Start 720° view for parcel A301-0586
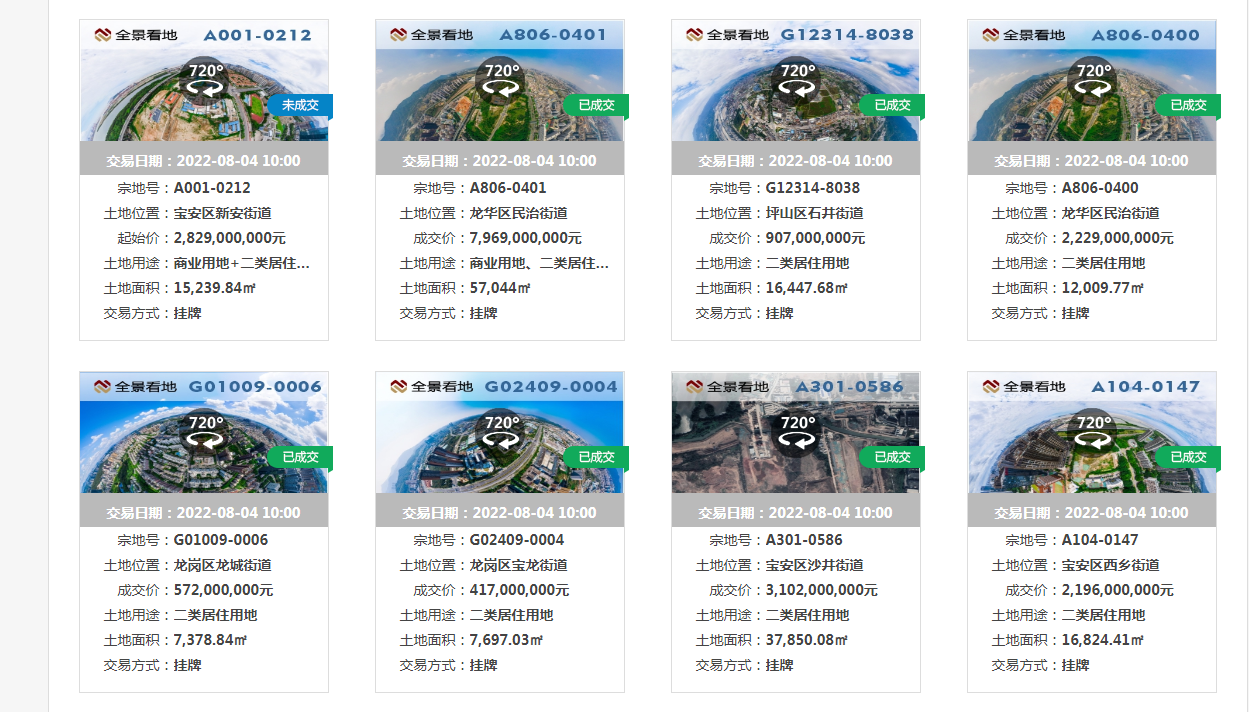 [797, 432]
